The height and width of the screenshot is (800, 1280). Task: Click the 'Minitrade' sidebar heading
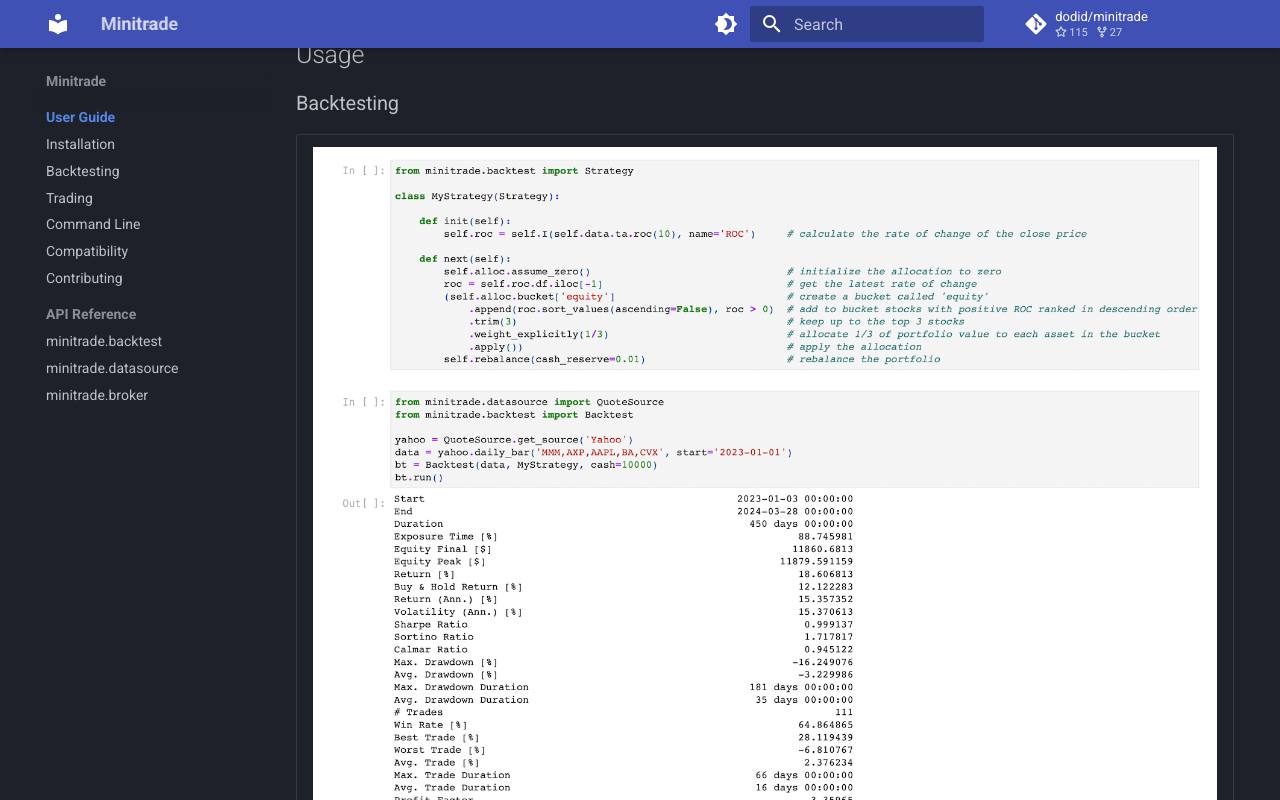[76, 81]
